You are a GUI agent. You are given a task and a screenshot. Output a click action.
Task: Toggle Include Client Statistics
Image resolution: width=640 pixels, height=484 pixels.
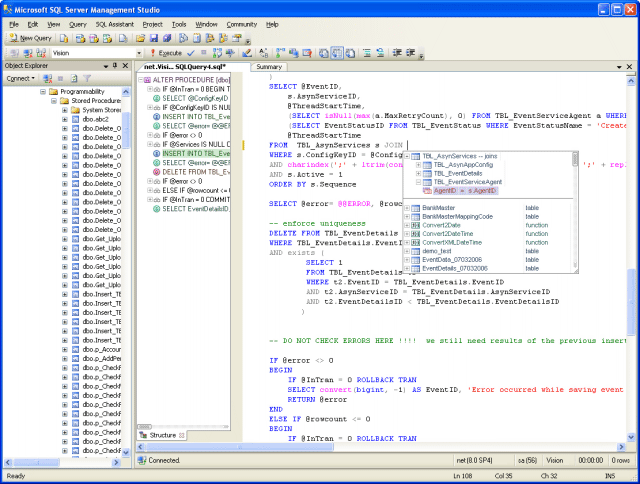click(x=293, y=53)
